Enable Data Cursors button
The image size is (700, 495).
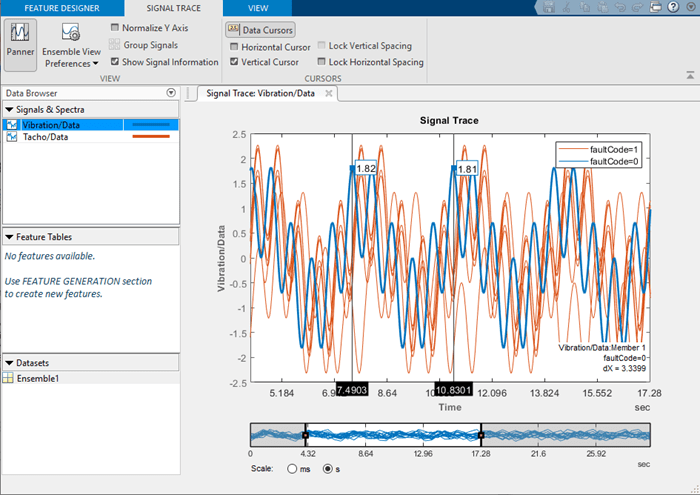tap(260, 30)
